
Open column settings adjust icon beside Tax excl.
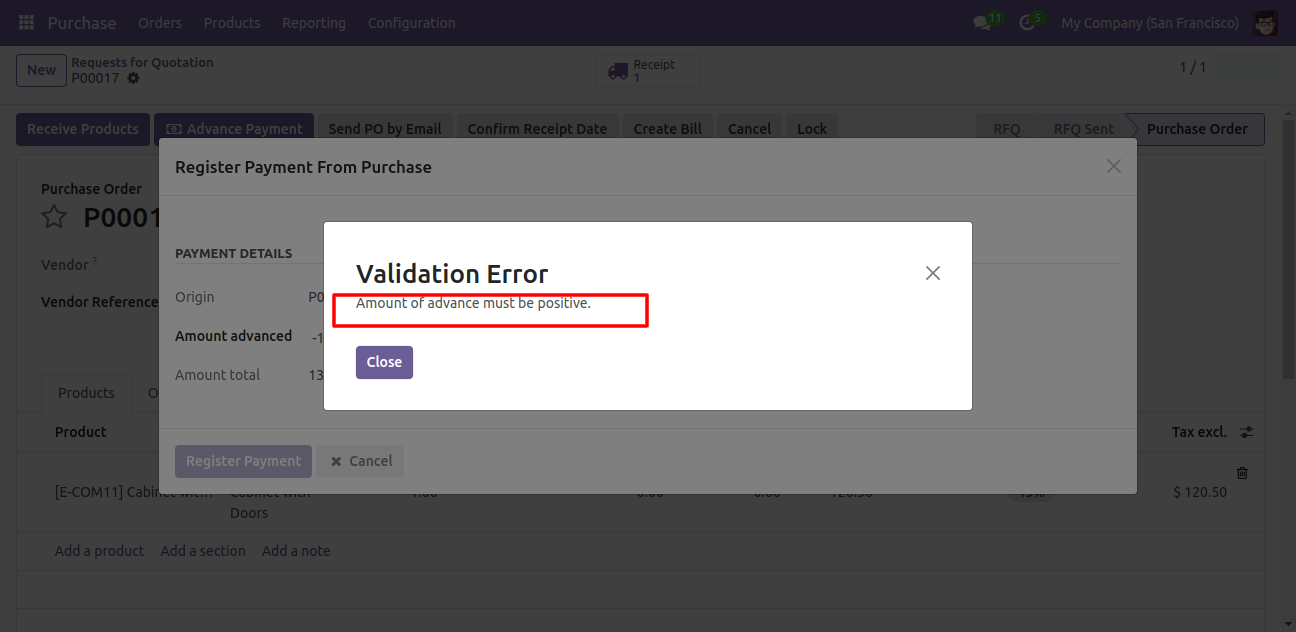pos(1246,432)
